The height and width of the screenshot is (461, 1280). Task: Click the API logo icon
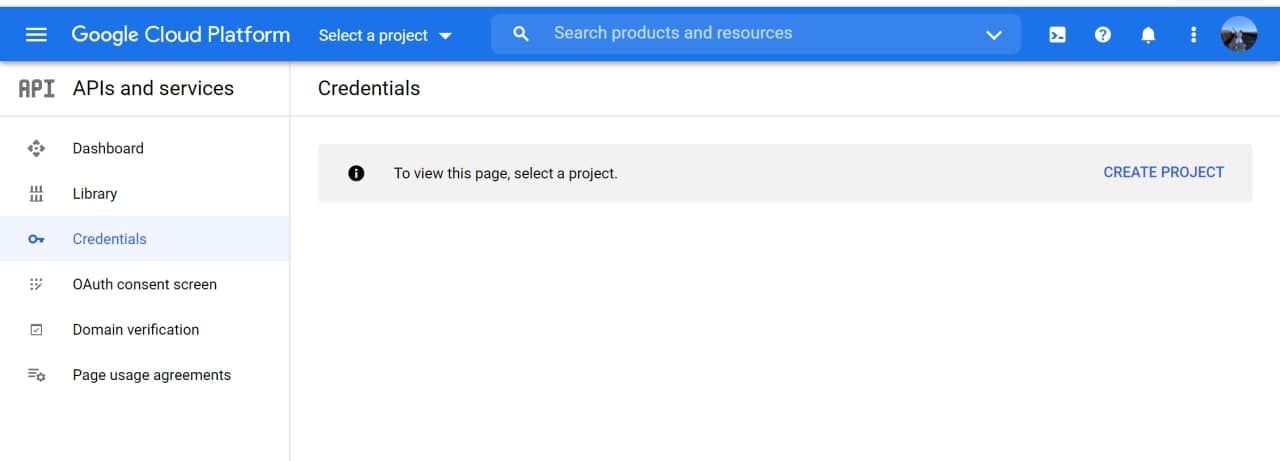point(37,88)
